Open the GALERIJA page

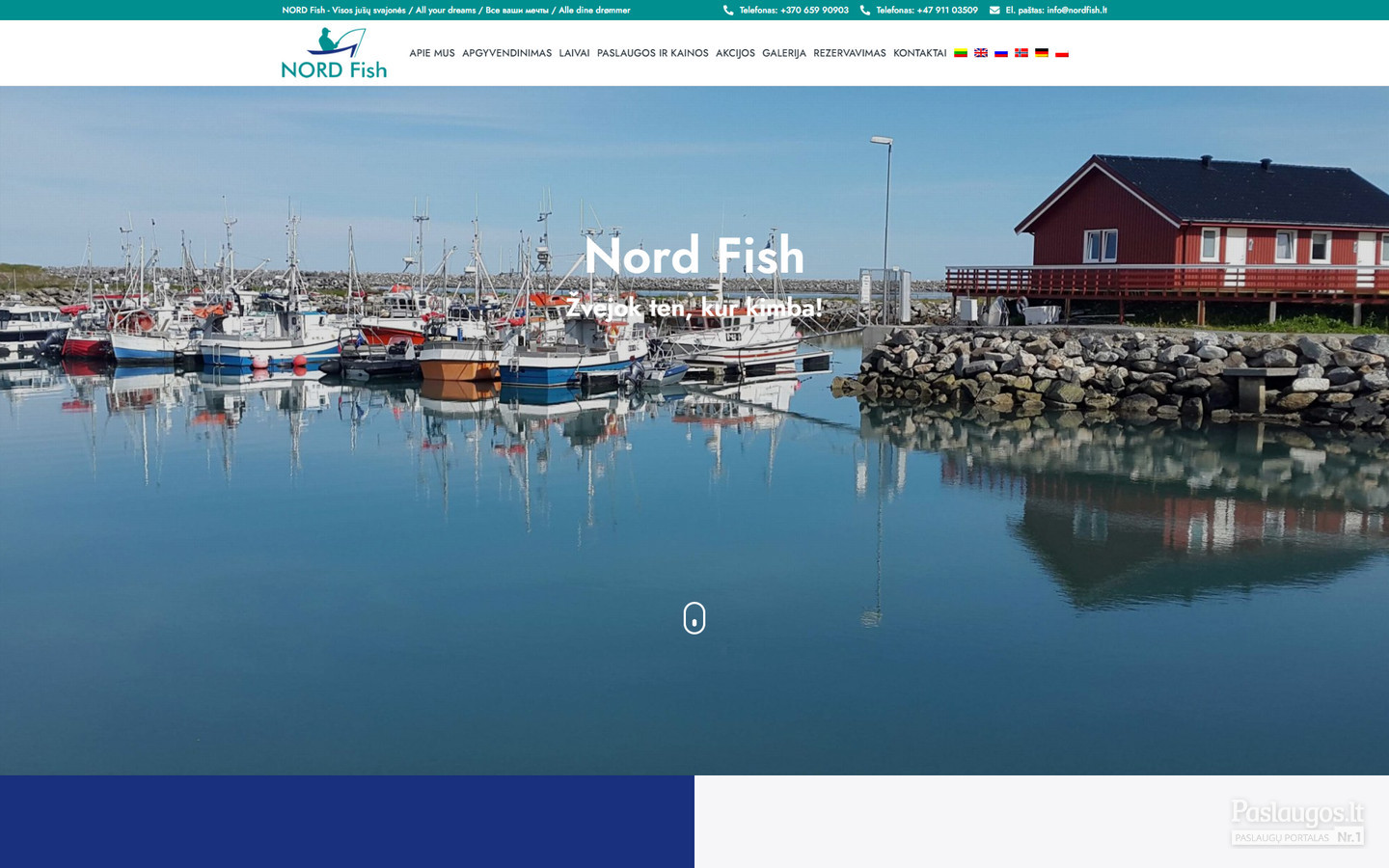(x=784, y=53)
